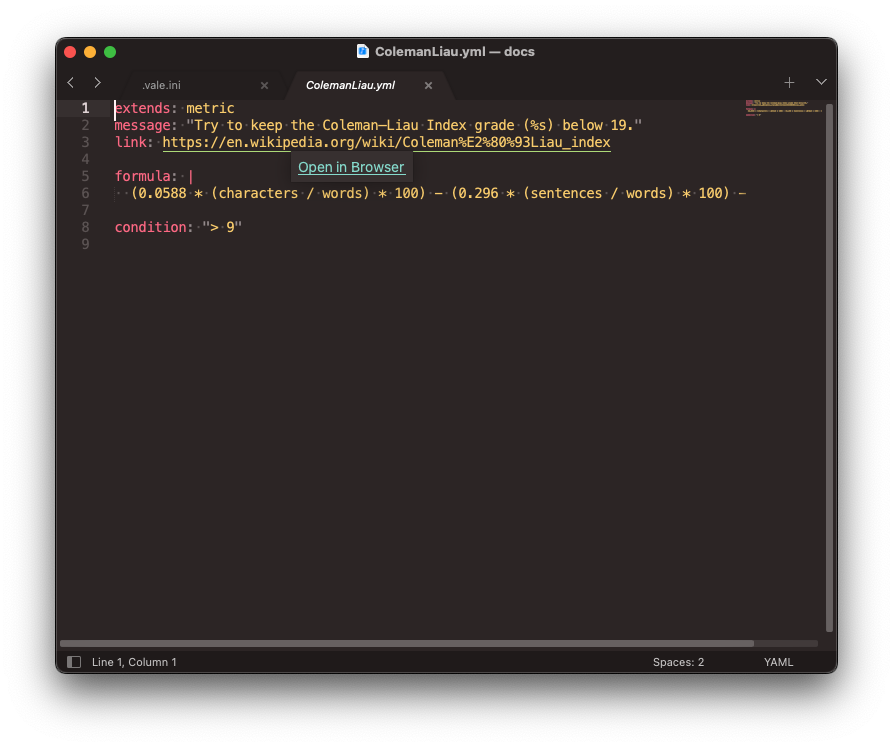Close the ColemanLiau.yml tab
Screen dimensions: 893x747
coord(428,86)
